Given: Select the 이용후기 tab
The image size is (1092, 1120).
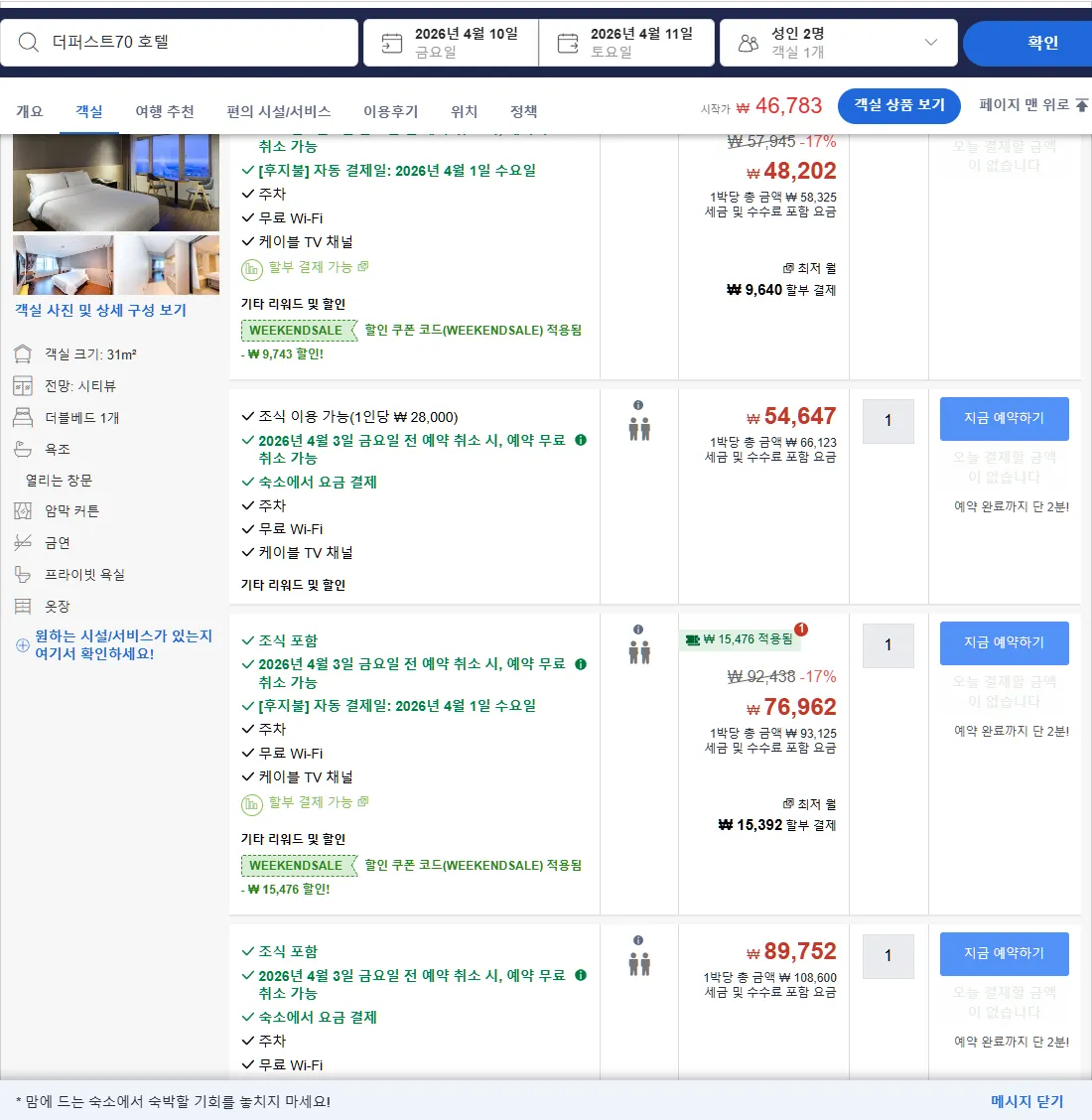Looking at the screenshot, I should click(391, 111).
